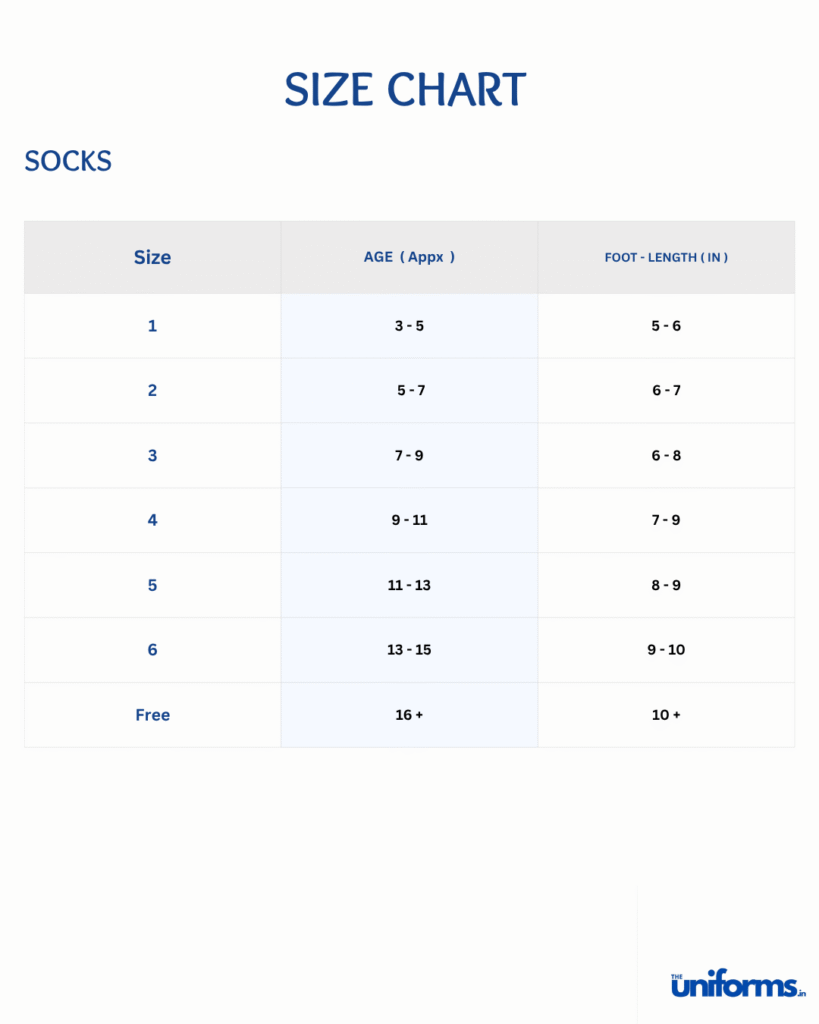
Task: Click foot length cell reading 10 +
Action: 666,715
